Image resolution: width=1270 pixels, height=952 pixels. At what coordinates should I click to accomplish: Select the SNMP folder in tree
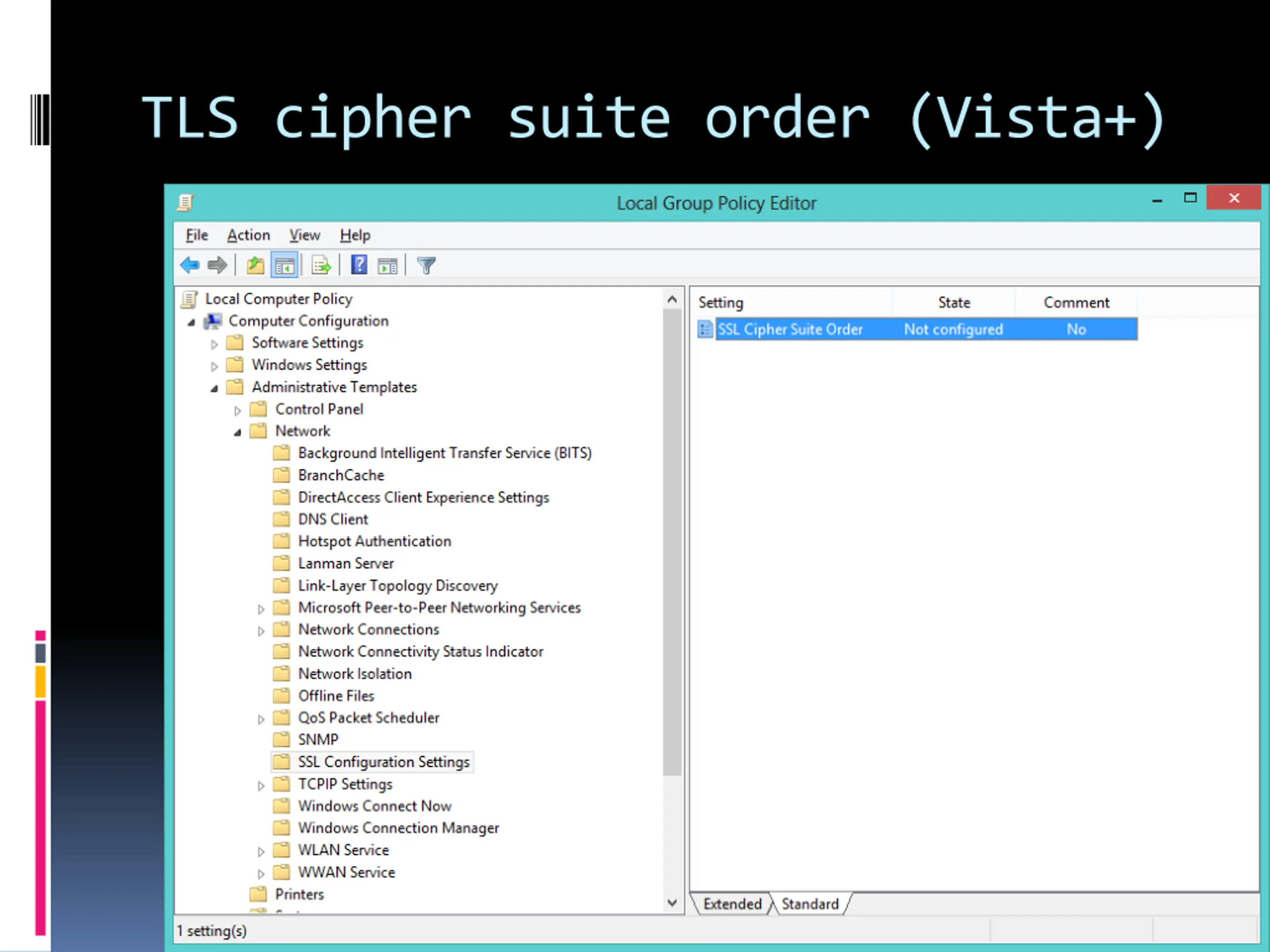[318, 740]
